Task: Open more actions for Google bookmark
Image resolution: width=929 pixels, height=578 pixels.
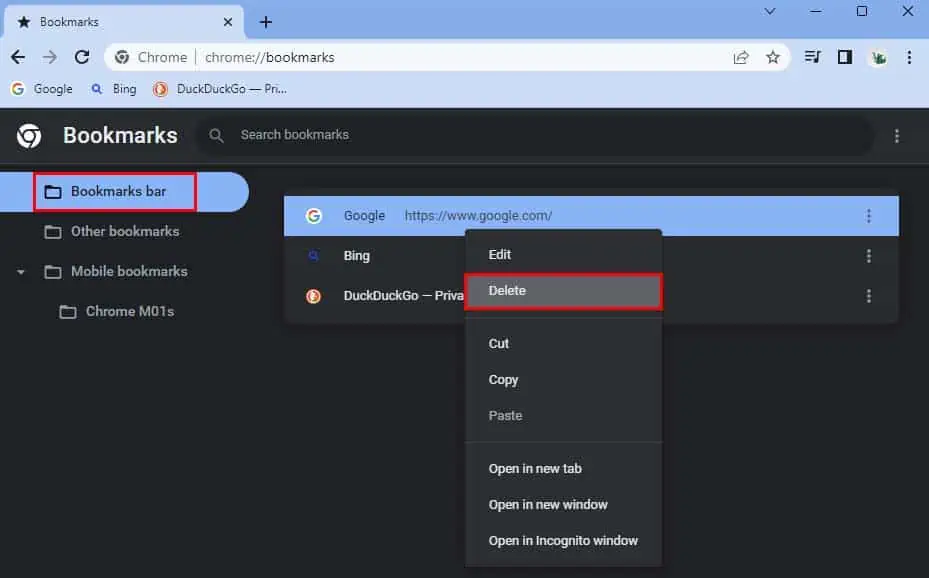Action: point(869,216)
